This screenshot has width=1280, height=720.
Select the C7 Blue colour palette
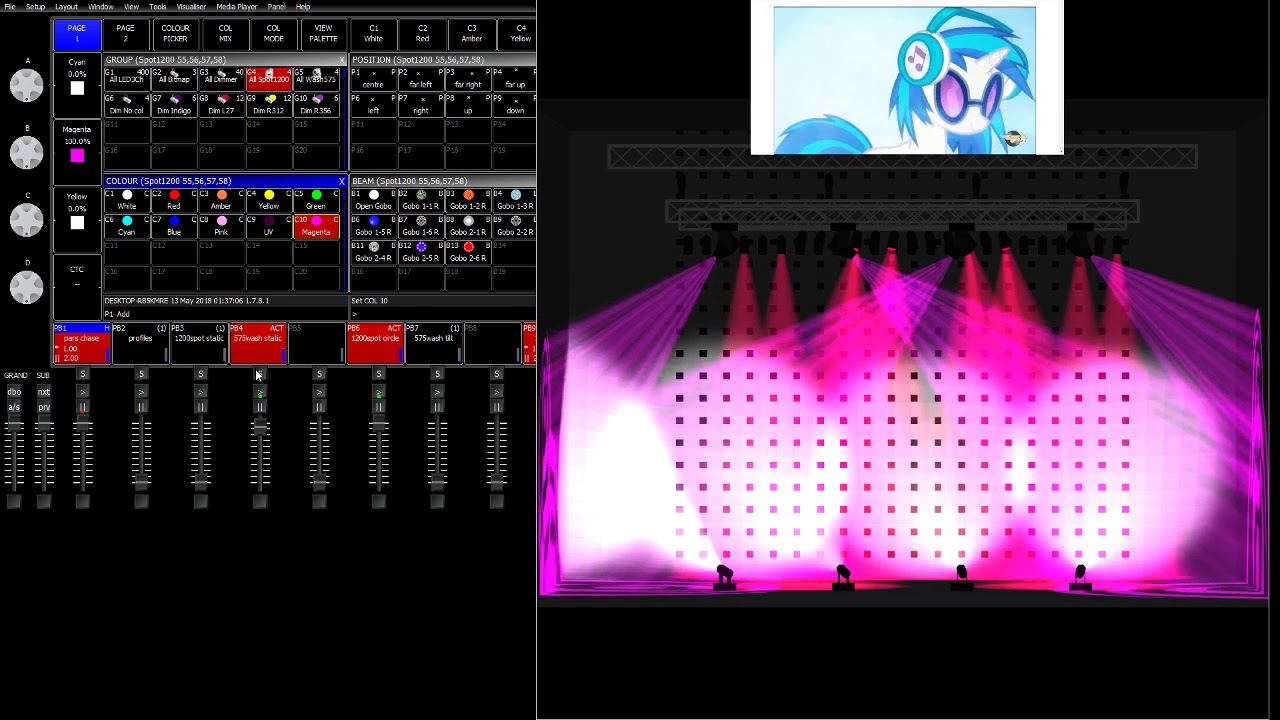coord(174,226)
